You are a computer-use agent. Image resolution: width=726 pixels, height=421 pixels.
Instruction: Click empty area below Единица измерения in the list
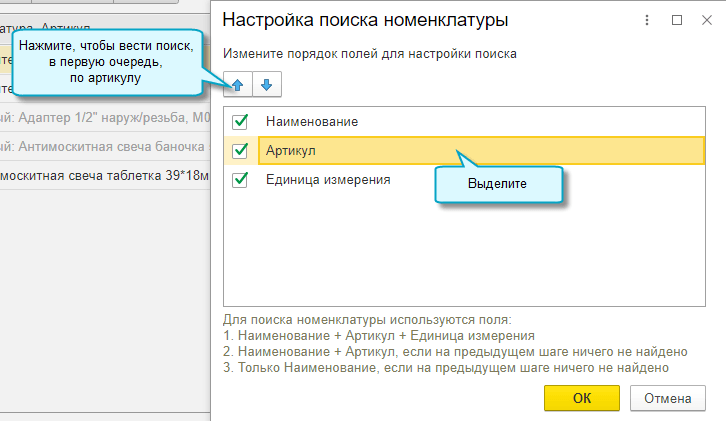[x=465, y=250]
